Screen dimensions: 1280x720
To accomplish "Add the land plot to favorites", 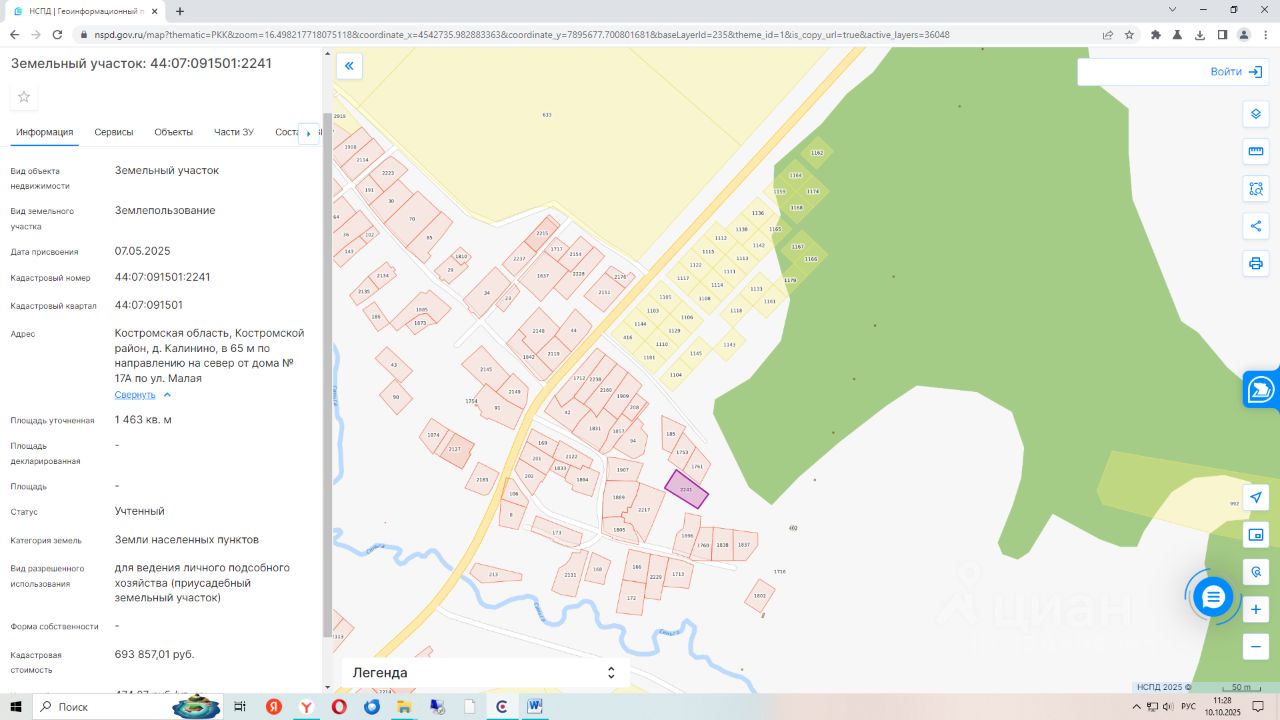I will pyautogui.click(x=24, y=97).
